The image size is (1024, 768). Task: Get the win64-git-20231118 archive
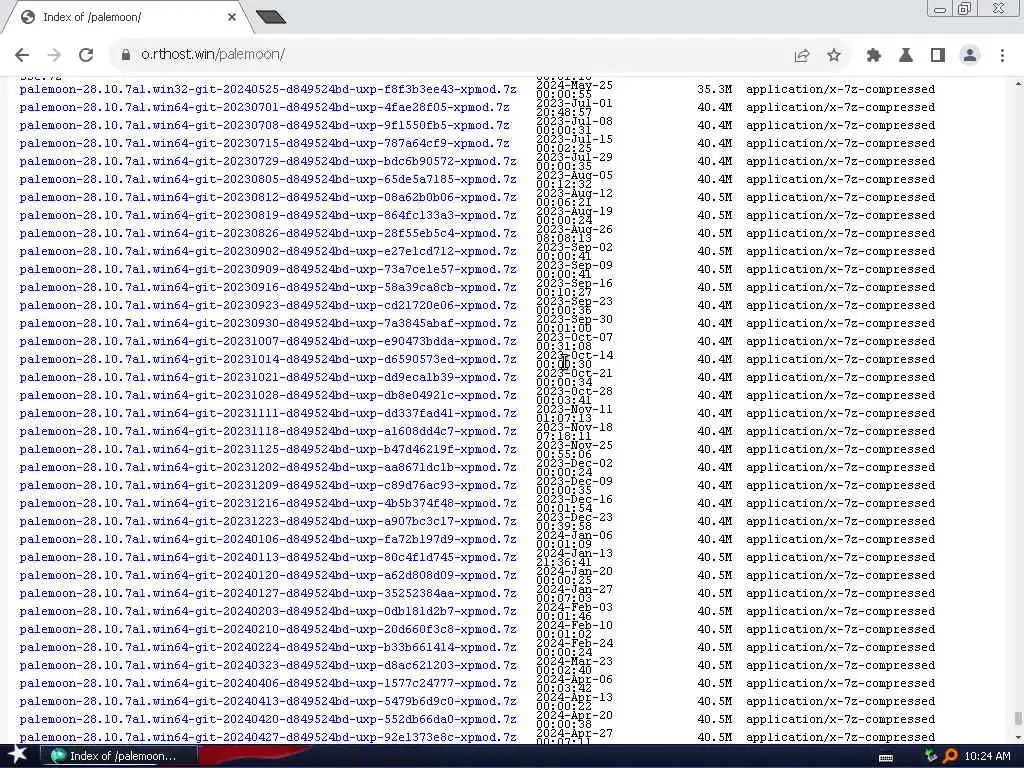pyautogui.click(x=268, y=431)
